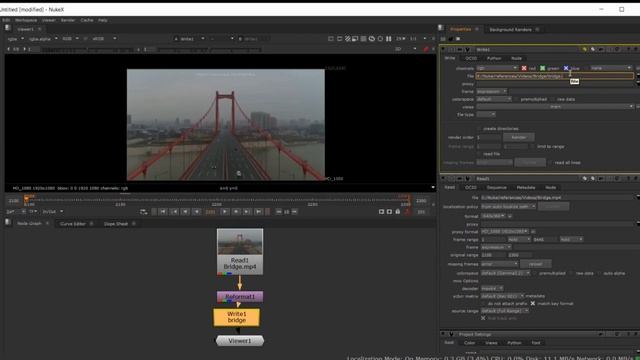Enable the read file checkbox
Screen dimensions: 640x360
point(479,154)
